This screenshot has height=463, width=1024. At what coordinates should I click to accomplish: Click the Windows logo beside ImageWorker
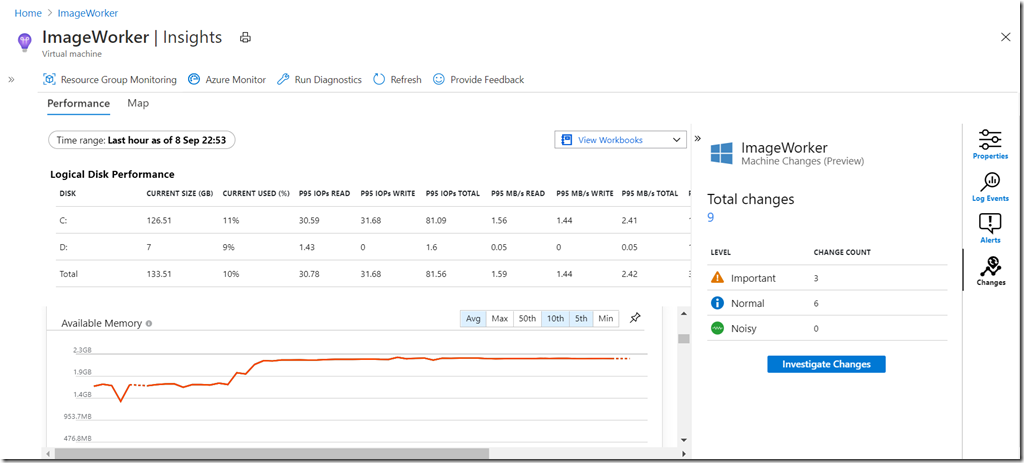(x=722, y=154)
